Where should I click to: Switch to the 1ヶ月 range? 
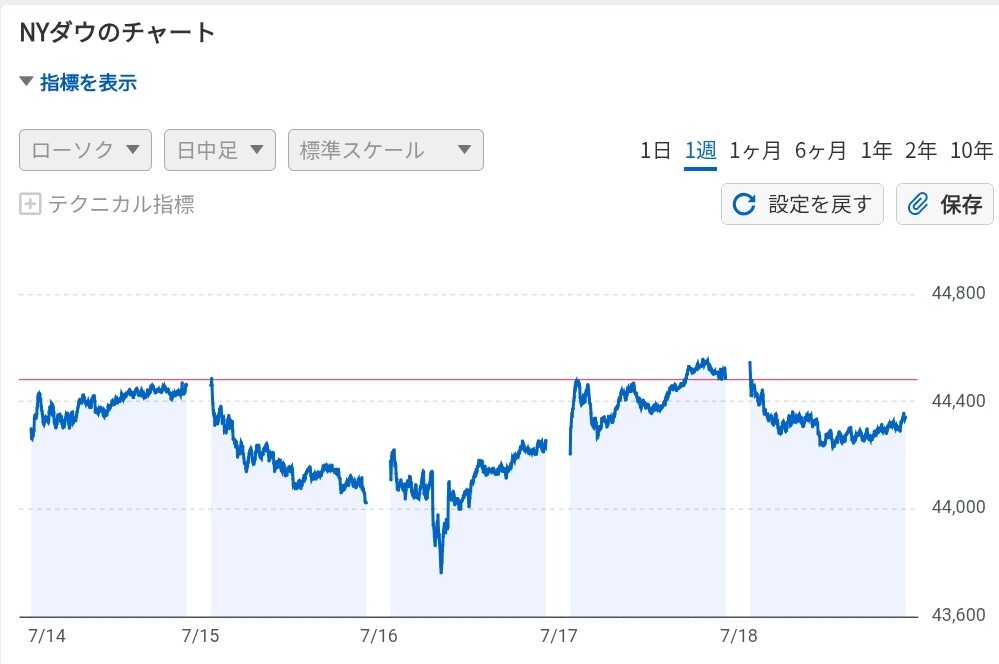[x=755, y=151]
